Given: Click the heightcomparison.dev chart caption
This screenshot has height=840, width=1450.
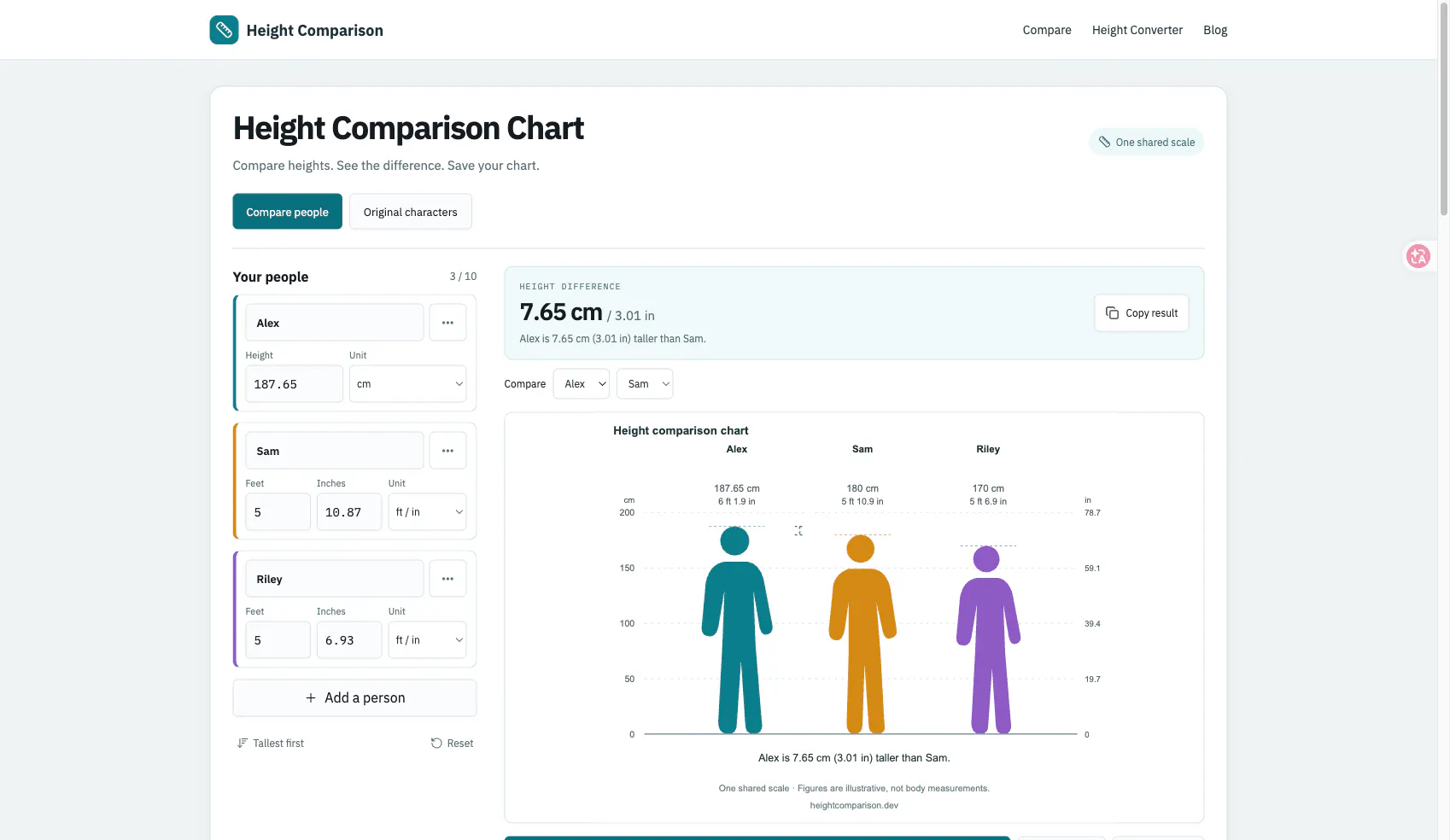Looking at the screenshot, I should point(854,805).
